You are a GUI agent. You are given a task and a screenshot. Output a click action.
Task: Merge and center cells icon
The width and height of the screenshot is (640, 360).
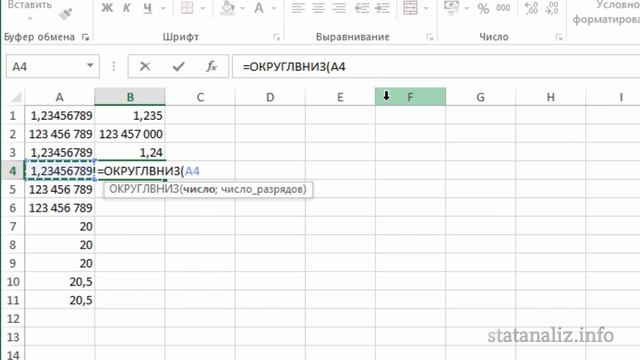tap(410, 8)
